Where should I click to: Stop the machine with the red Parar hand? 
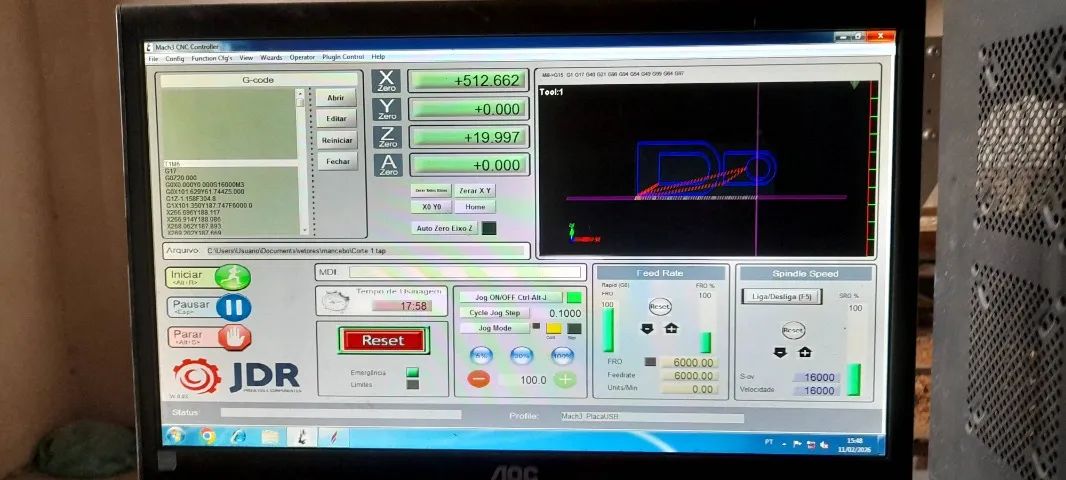coord(234,337)
